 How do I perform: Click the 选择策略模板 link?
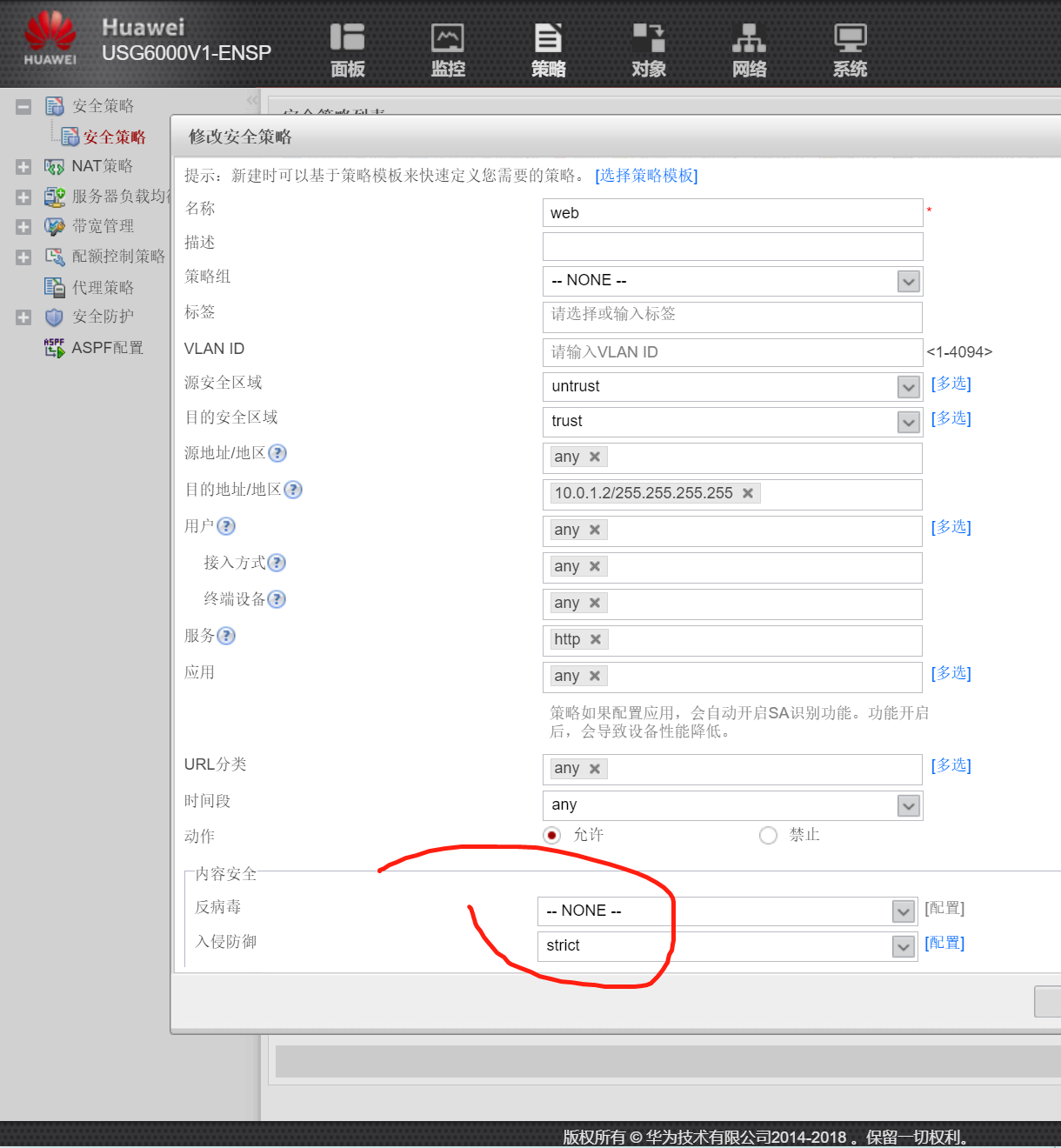(x=646, y=176)
